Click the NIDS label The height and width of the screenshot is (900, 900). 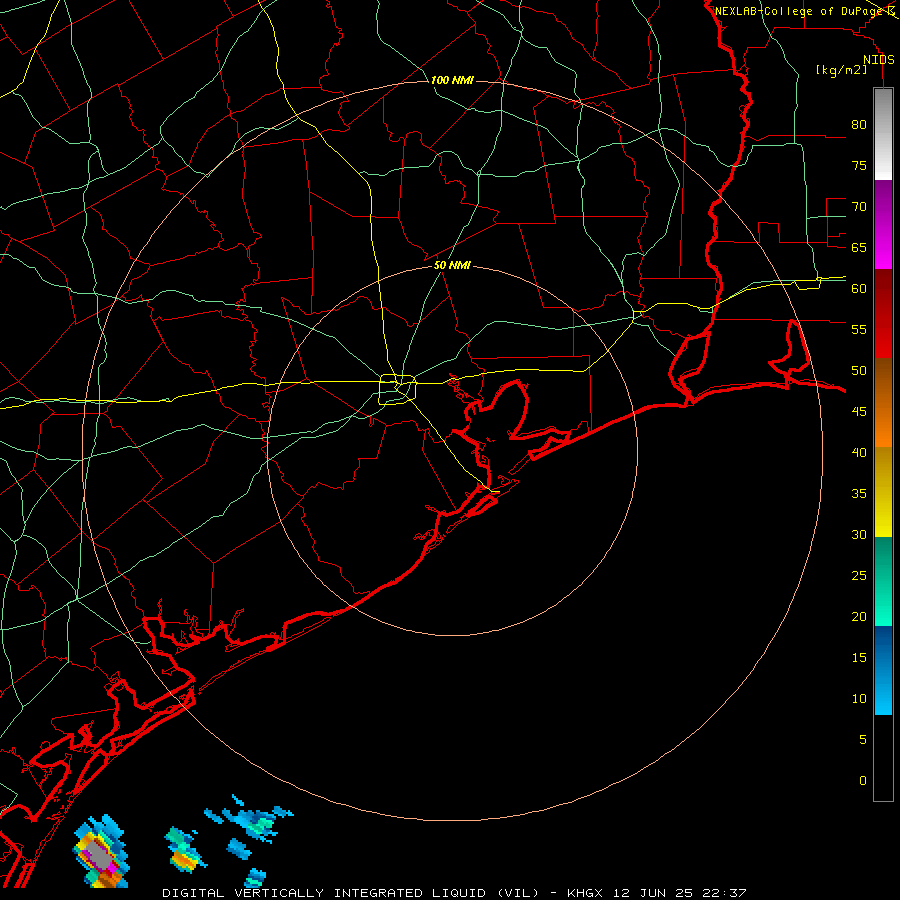[x=878, y=60]
